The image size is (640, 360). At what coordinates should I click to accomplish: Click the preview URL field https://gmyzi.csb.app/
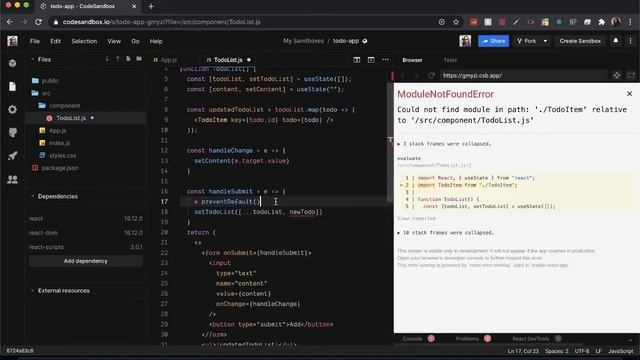[524, 76]
